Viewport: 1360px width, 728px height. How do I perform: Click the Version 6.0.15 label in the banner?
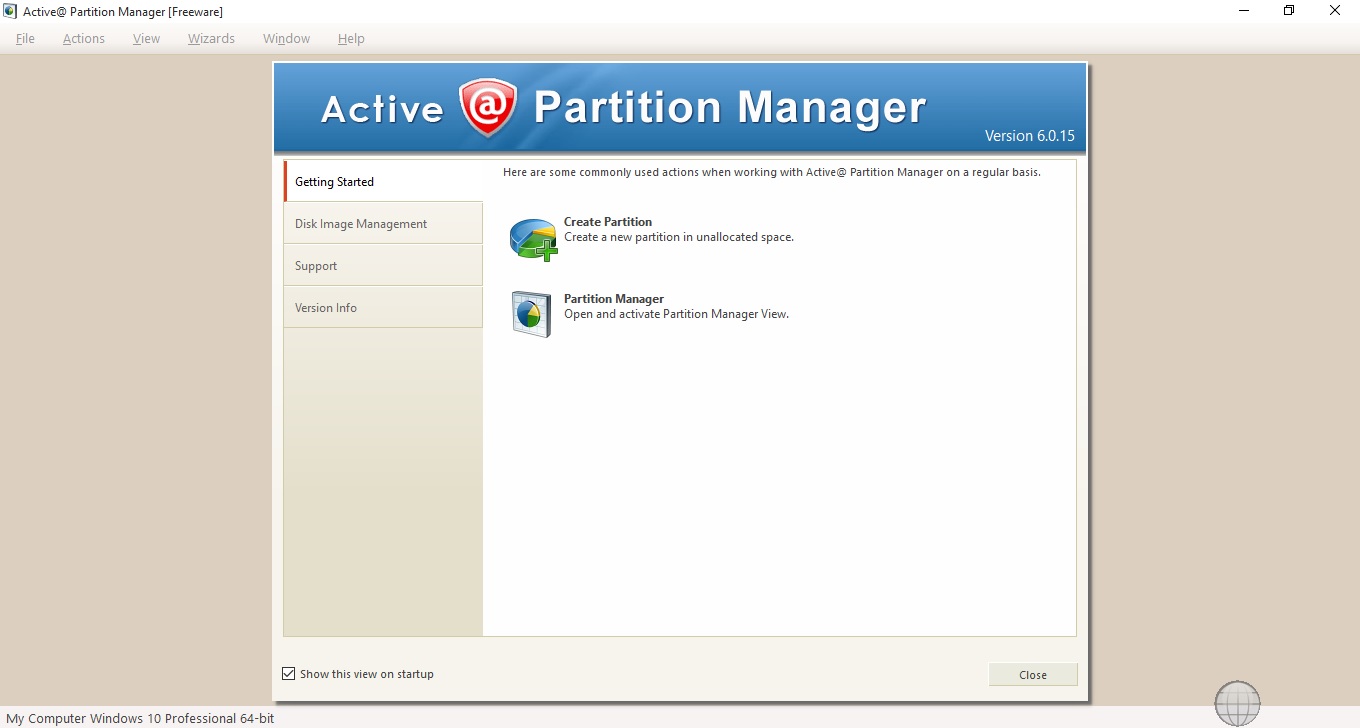pos(1030,135)
